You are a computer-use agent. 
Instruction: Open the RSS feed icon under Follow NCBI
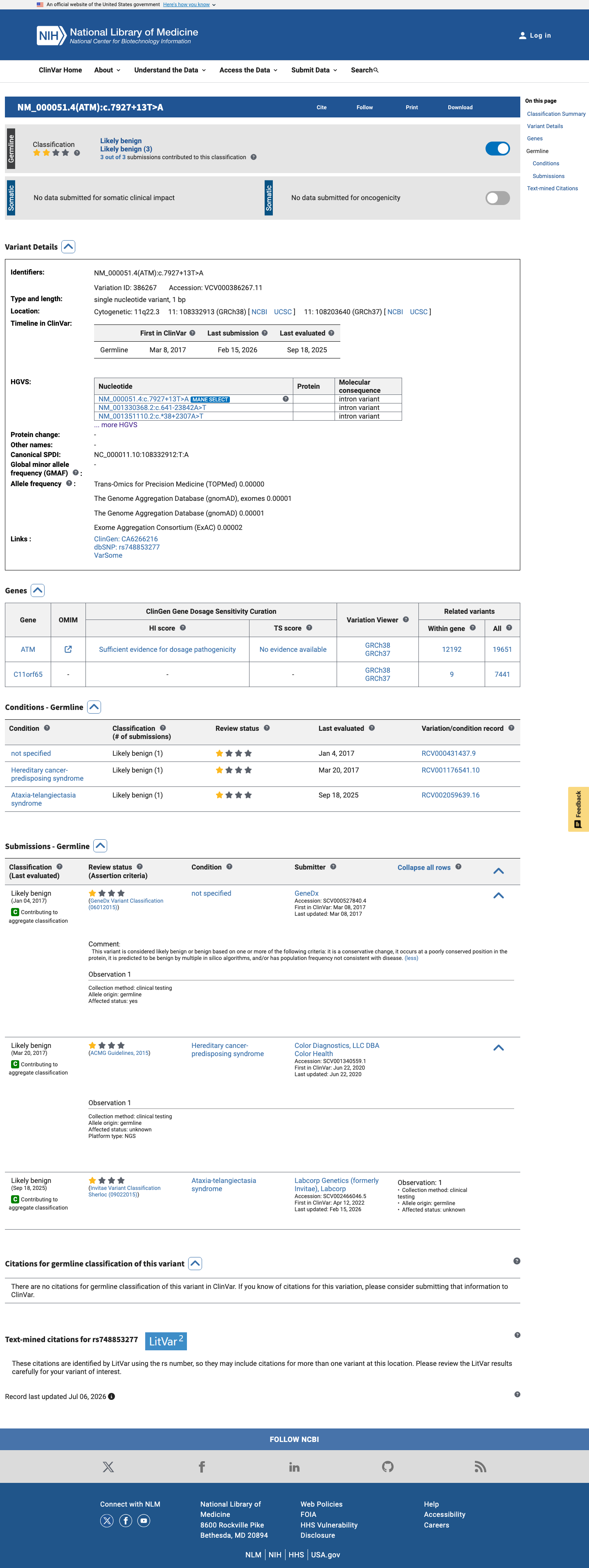pyautogui.click(x=481, y=1467)
